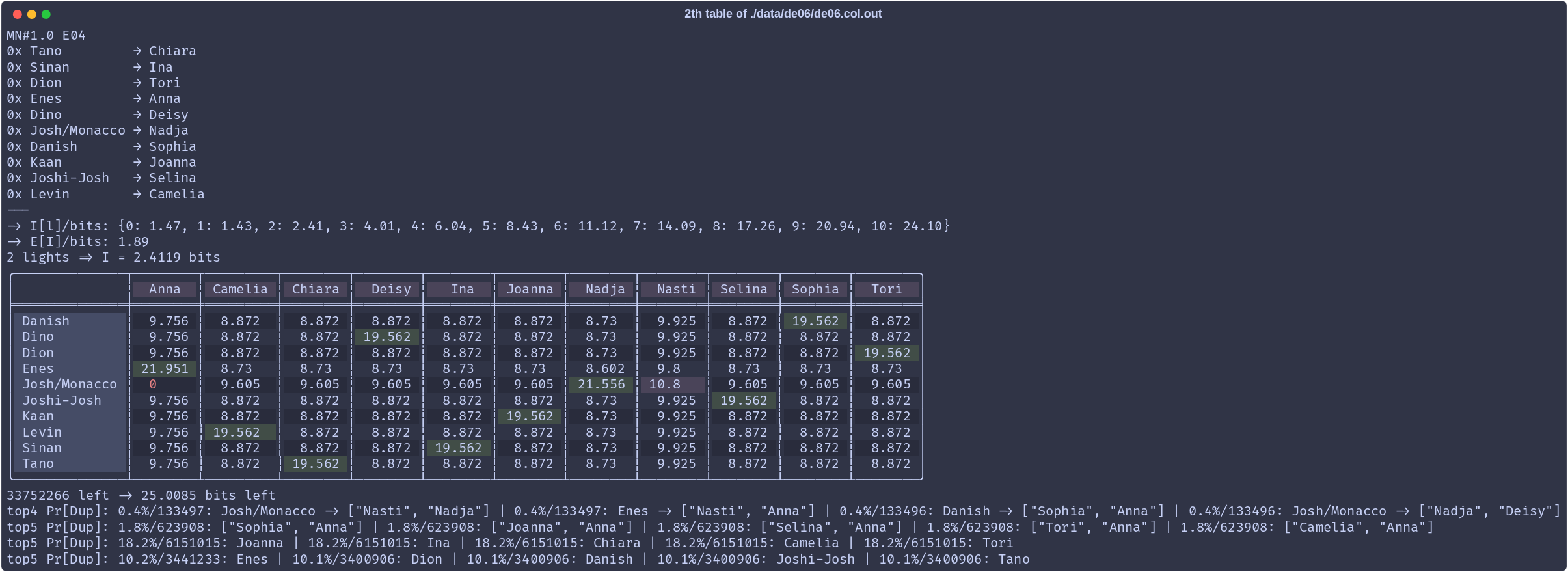This screenshot has width=1568, height=572.
Task: Click the 'Selina' column header
Action: pyautogui.click(x=744, y=289)
